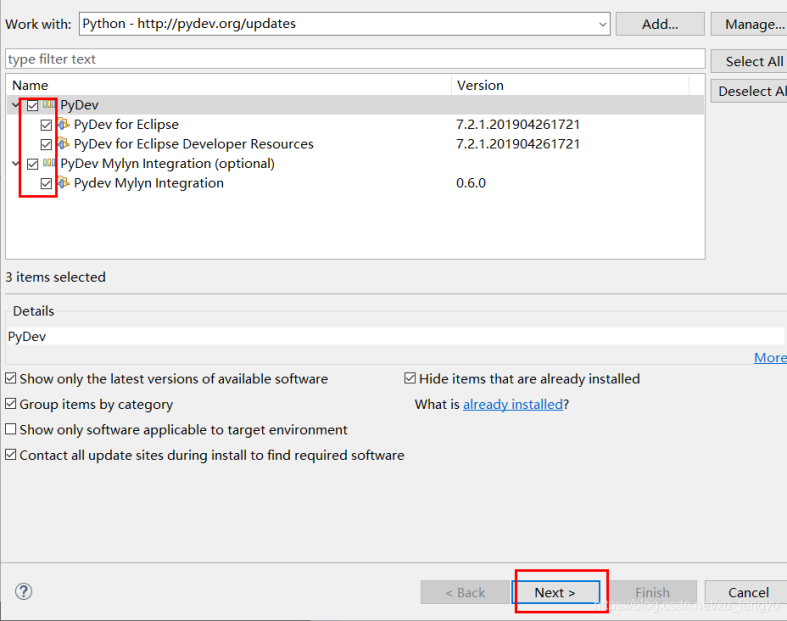Click version 0.6.0 cell
The width and height of the screenshot is (787, 621).
click(x=471, y=183)
